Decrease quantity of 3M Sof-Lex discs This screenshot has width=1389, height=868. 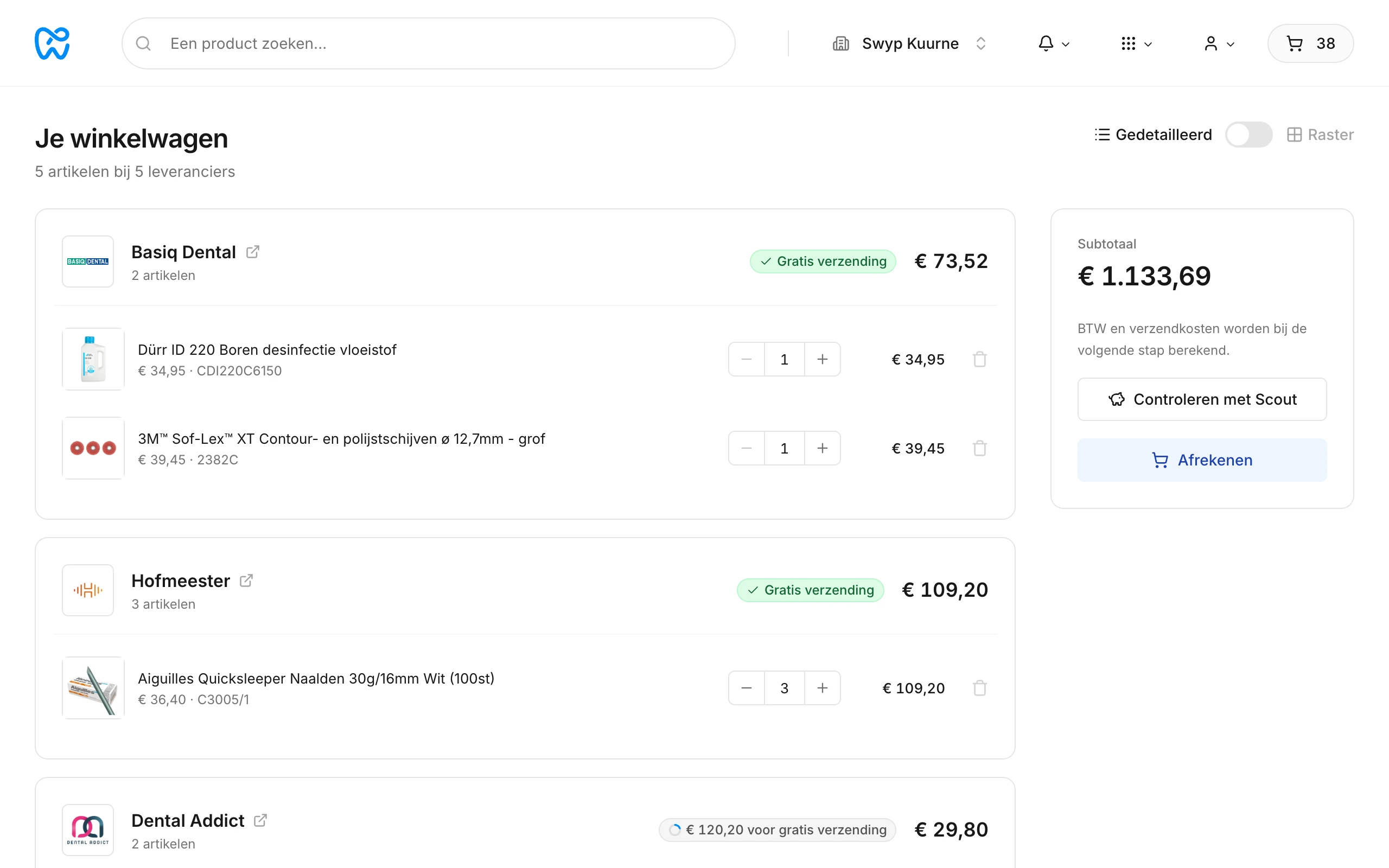pos(746,448)
